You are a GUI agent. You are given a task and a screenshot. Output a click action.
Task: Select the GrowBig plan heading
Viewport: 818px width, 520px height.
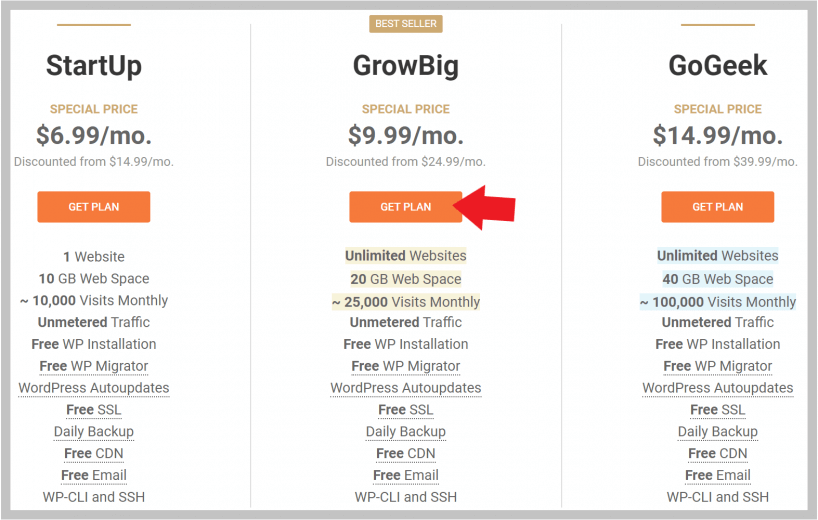point(406,67)
